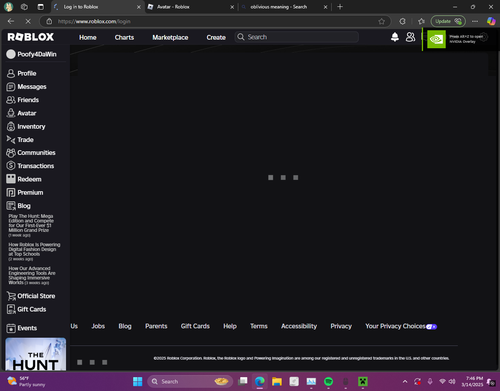Open Marketplace in Roblox navigation

pos(170,37)
